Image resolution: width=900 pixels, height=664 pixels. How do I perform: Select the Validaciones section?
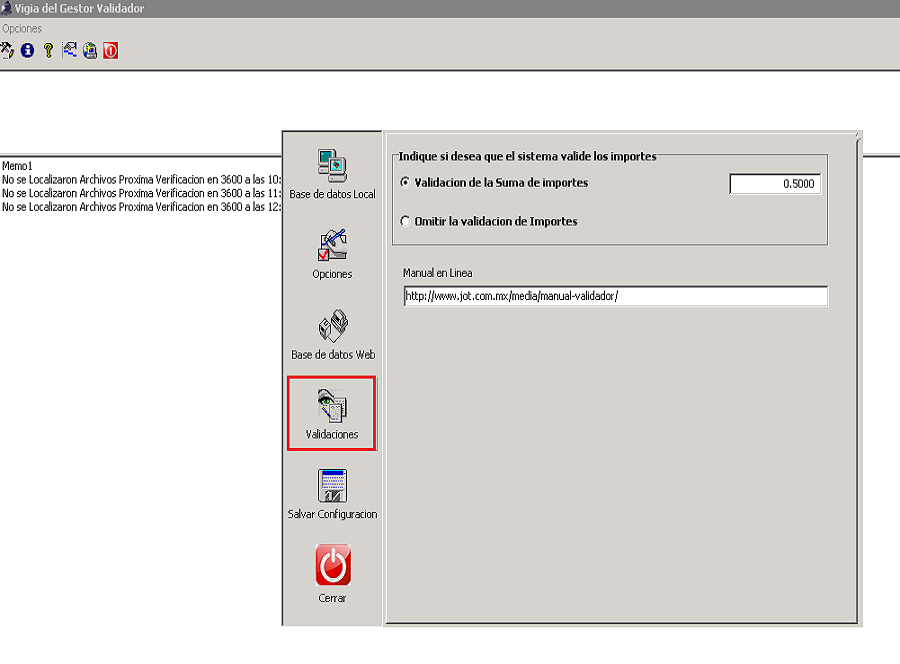coord(332,413)
